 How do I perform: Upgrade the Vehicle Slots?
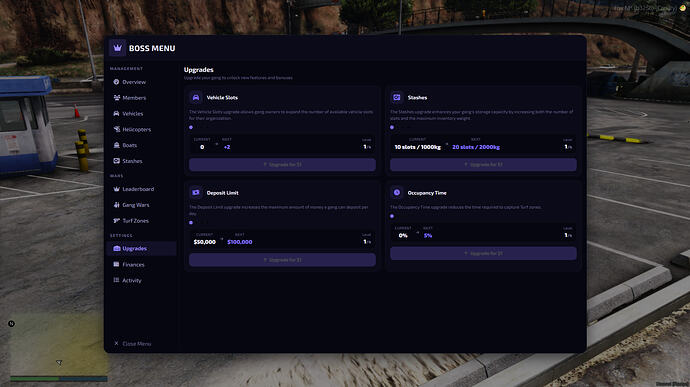point(282,164)
